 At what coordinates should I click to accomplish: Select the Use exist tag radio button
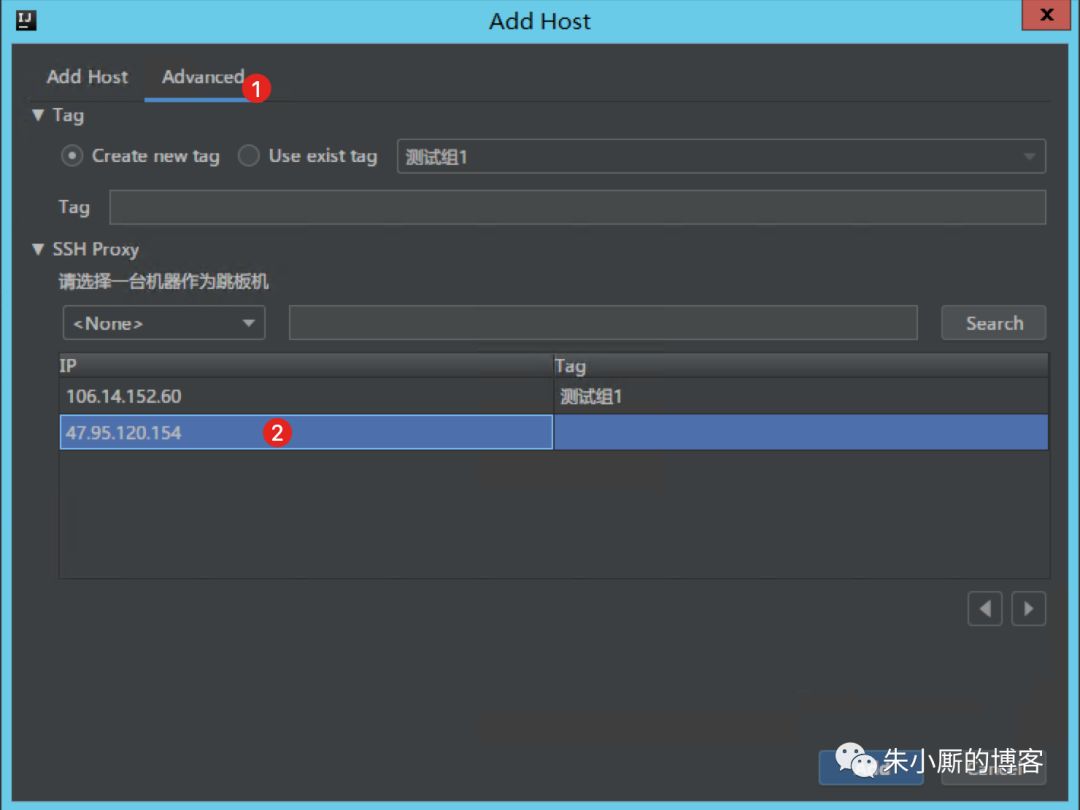pyautogui.click(x=247, y=156)
